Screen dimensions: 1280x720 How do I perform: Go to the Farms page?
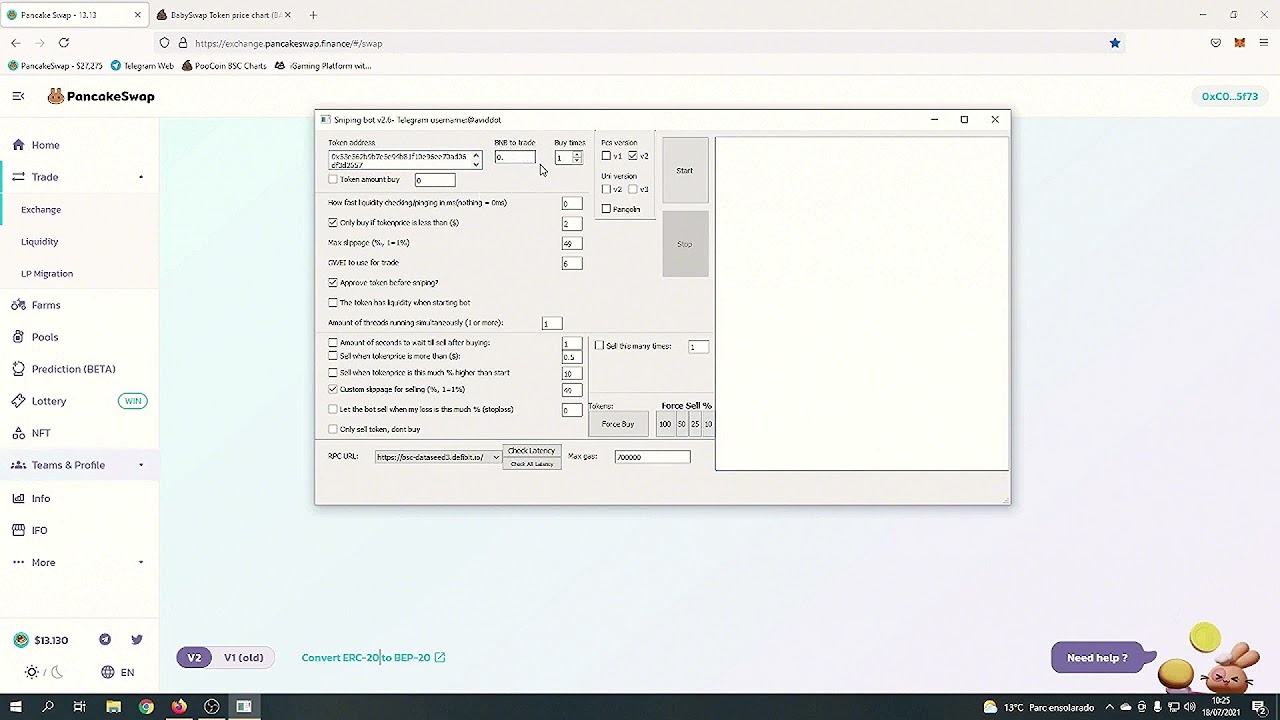(46, 305)
